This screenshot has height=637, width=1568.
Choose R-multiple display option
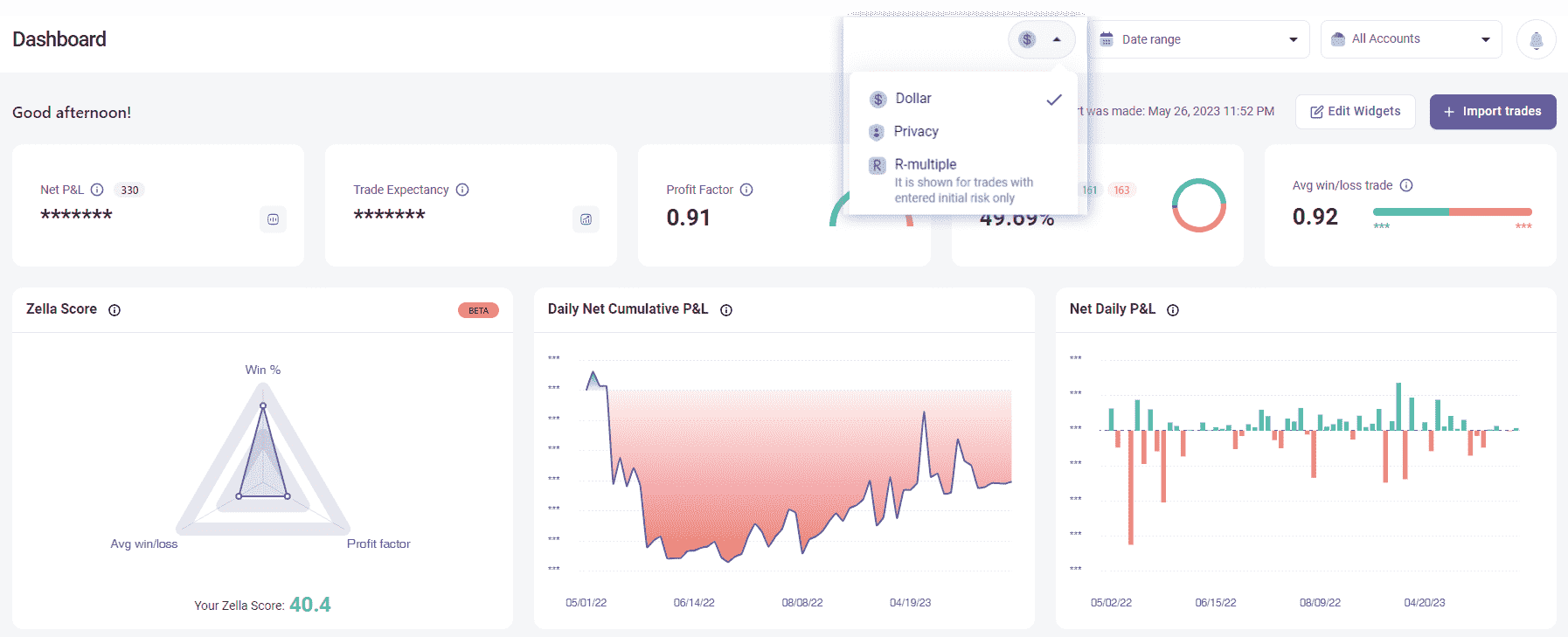point(926,164)
